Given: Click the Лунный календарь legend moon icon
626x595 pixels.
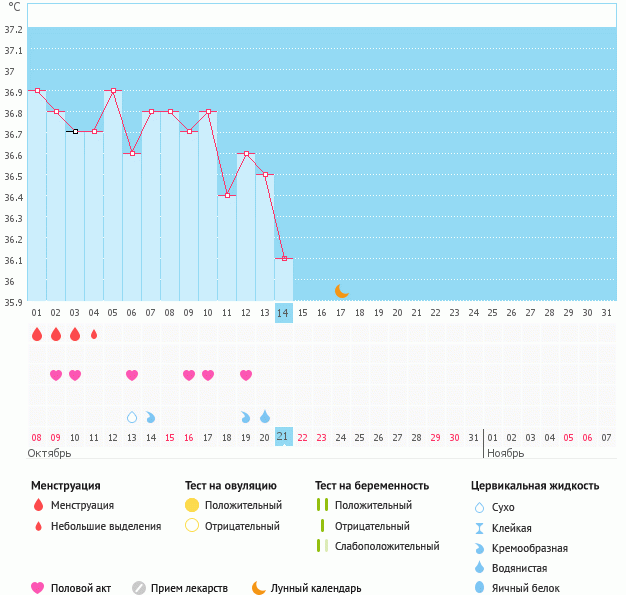Looking at the screenshot, I should 259,588.
